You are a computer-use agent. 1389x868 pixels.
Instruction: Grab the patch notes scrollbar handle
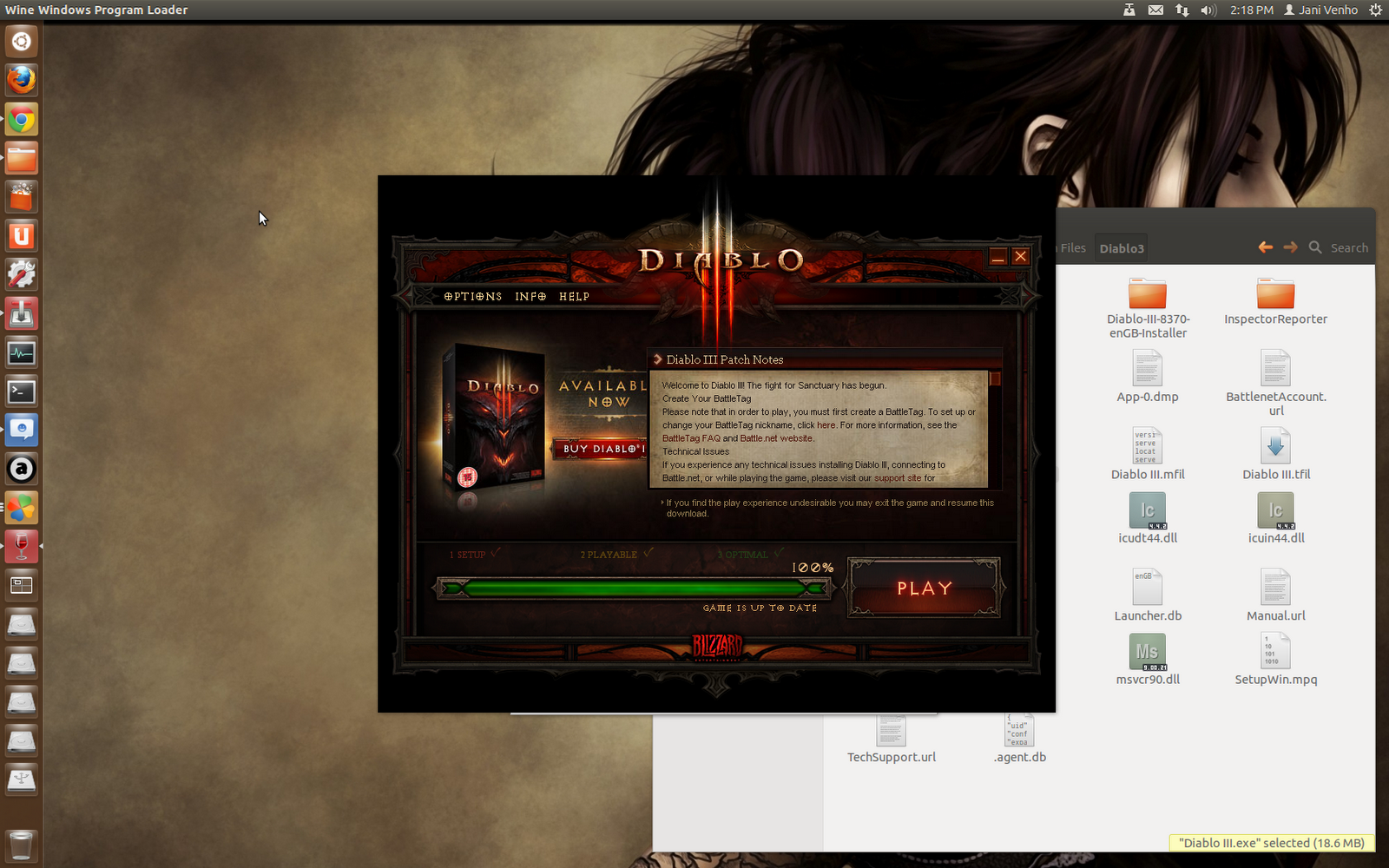995,379
